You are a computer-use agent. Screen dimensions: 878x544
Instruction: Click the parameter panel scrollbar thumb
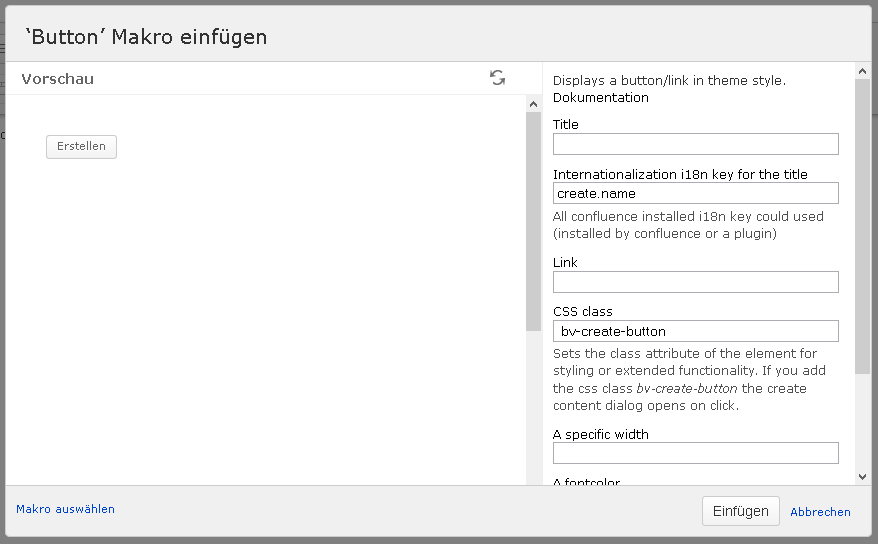pyautogui.click(x=862, y=225)
